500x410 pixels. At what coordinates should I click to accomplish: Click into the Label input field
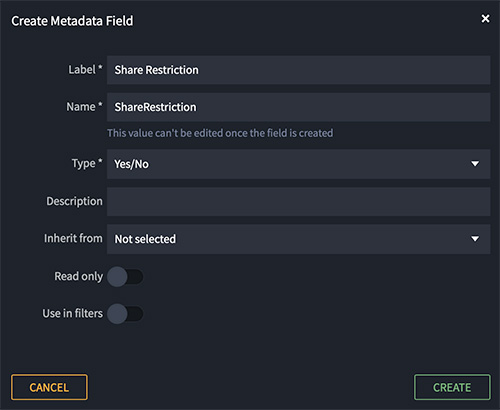pyautogui.click(x=298, y=70)
